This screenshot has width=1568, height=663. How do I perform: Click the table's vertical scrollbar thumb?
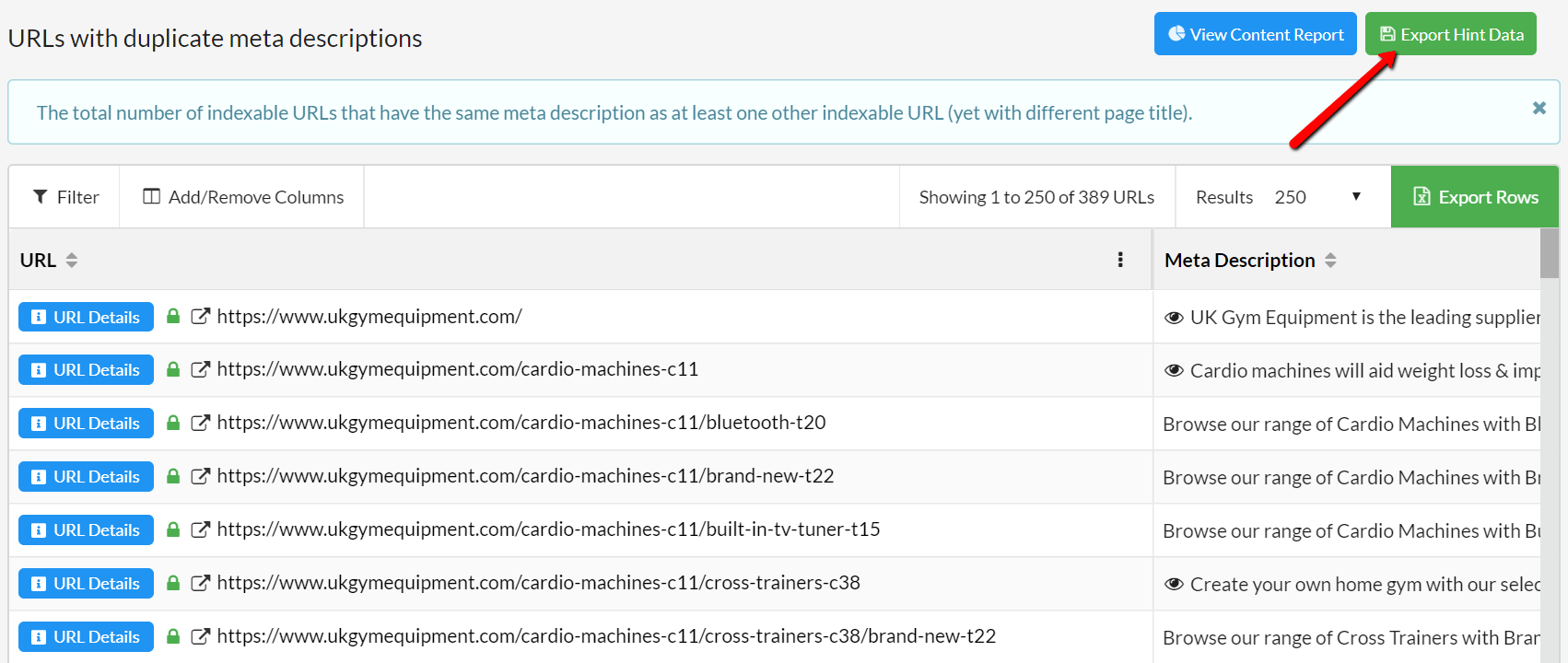click(x=1549, y=253)
